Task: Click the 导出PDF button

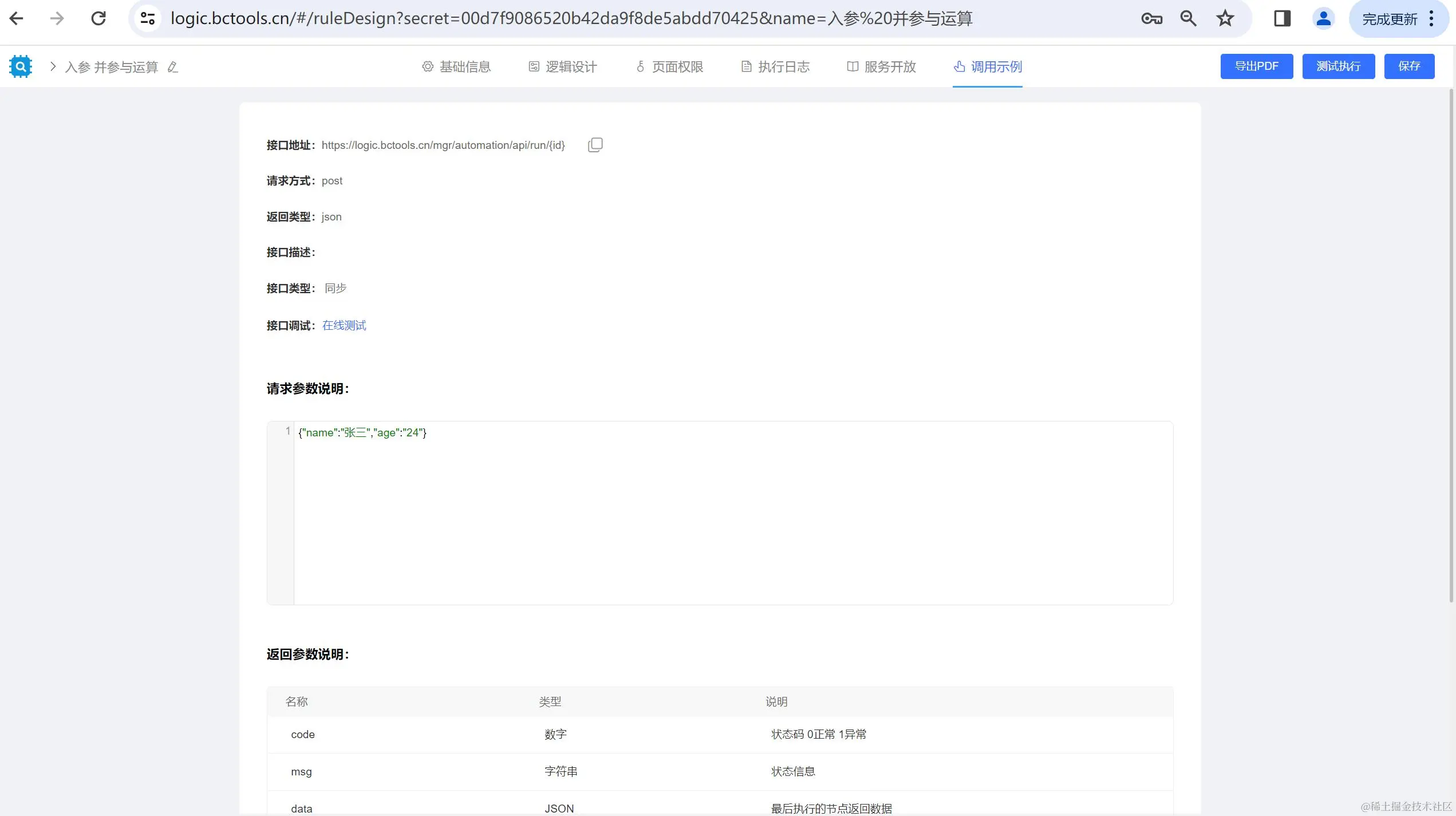Action: [x=1256, y=66]
